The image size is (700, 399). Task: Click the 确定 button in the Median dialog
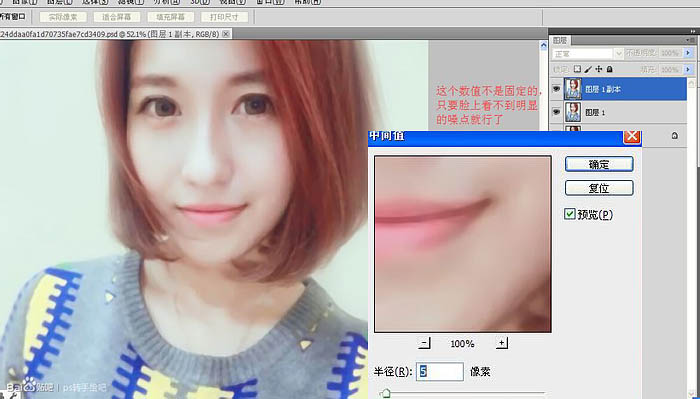599,164
